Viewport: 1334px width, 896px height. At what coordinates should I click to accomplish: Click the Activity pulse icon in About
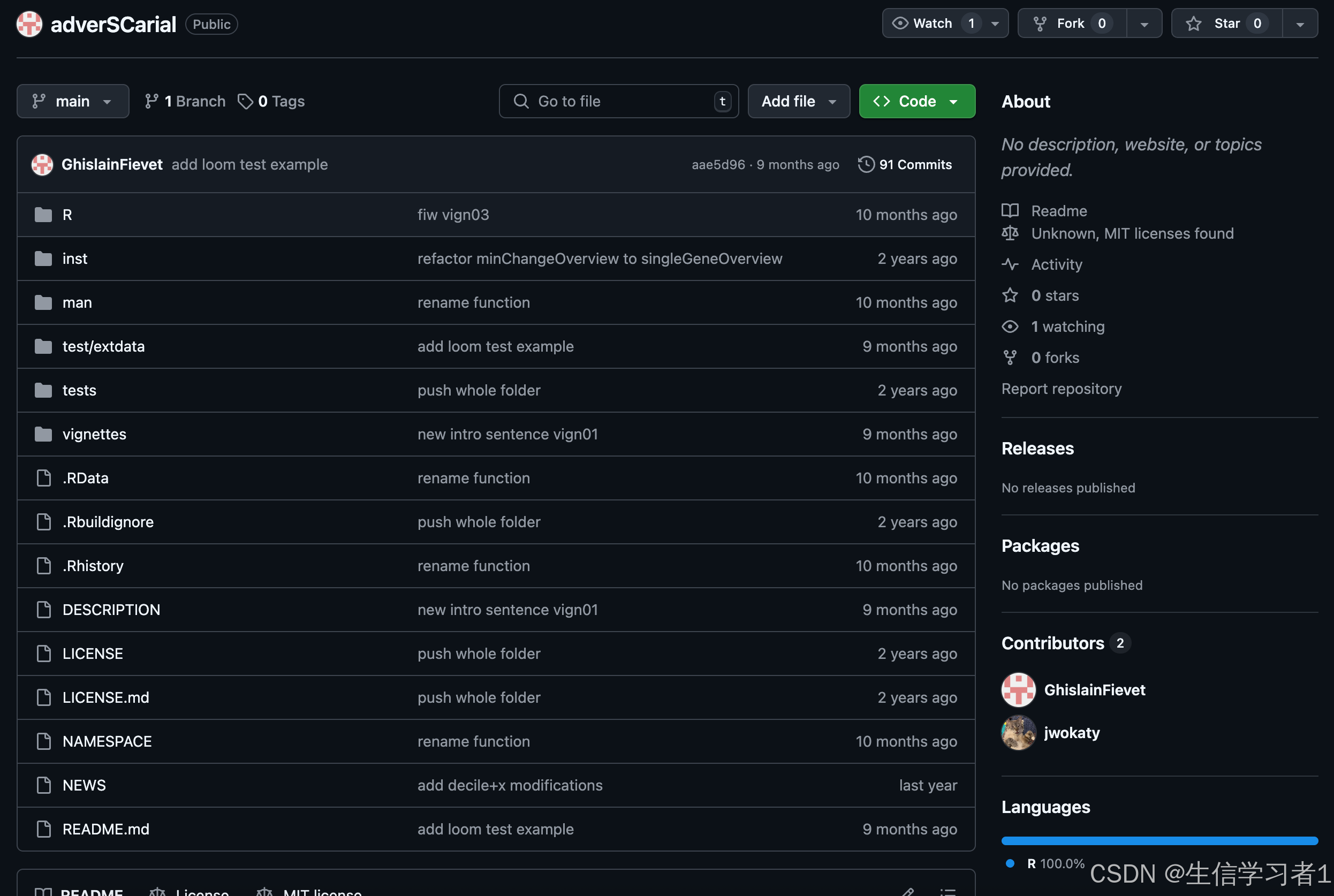1010,264
